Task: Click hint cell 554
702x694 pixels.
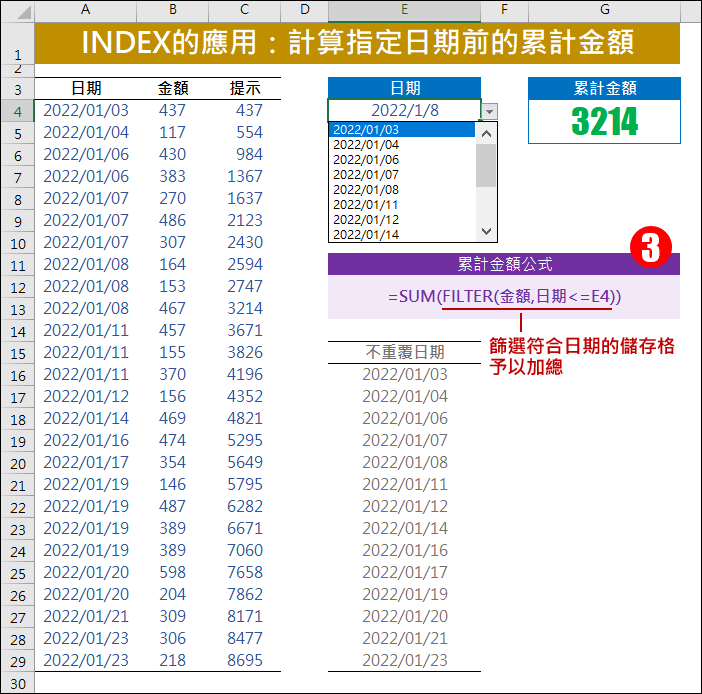Action: click(x=244, y=132)
